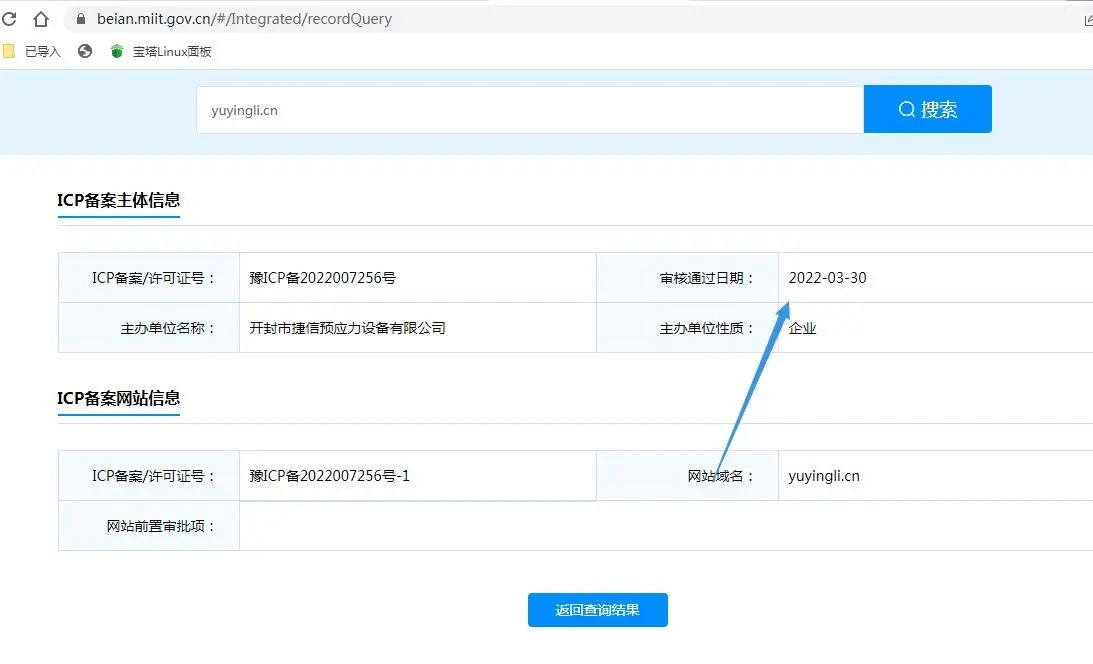Click the 审核通过日期 label cell
The width and height of the screenshot is (1093, 664).
point(687,277)
